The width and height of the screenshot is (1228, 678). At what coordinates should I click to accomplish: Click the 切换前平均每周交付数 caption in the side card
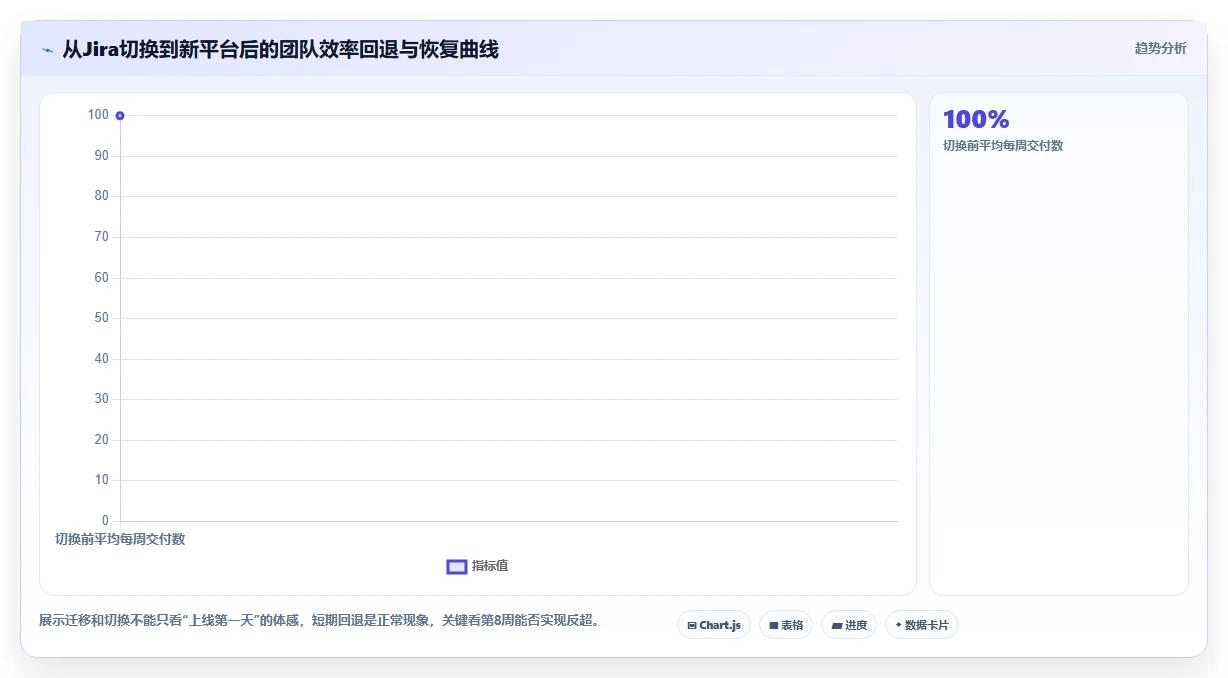coord(1003,146)
